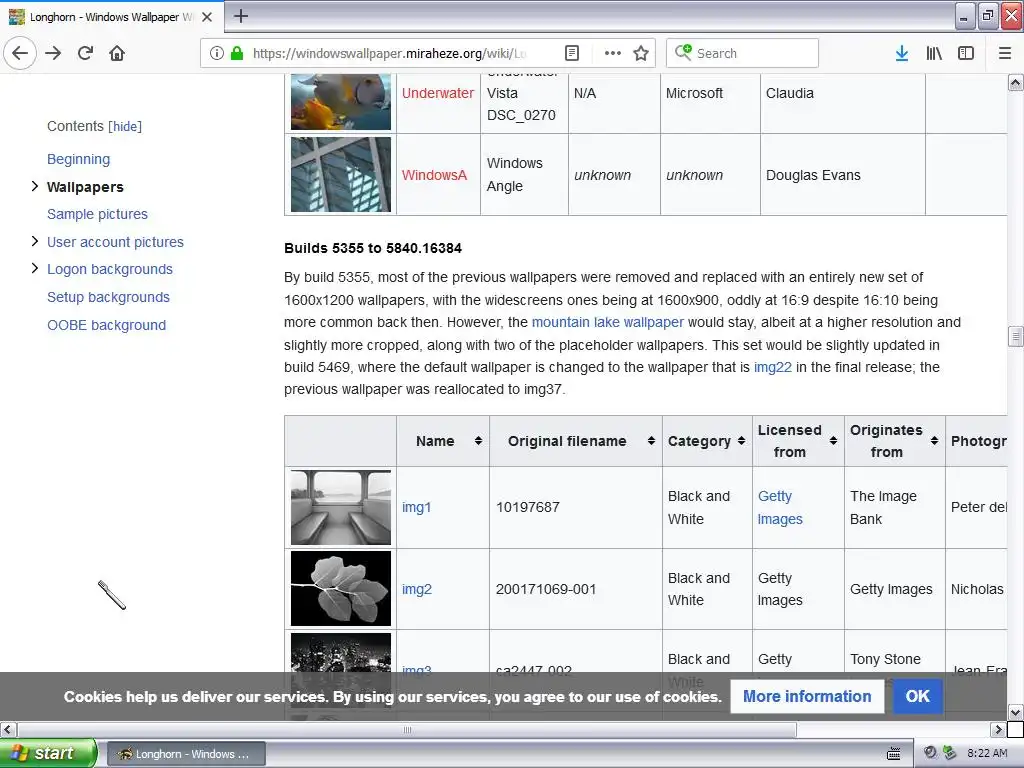The width and height of the screenshot is (1024, 768).
Task: Follow Getty Images link in img1 row
Action: 780,507
